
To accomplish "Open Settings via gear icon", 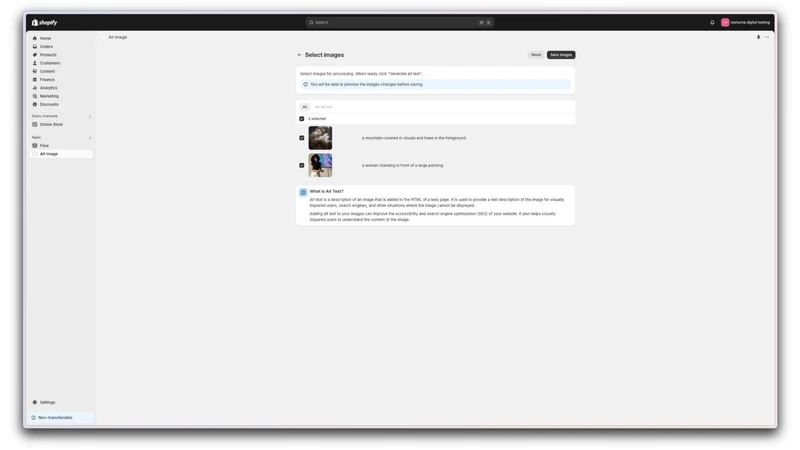I will tap(35, 402).
